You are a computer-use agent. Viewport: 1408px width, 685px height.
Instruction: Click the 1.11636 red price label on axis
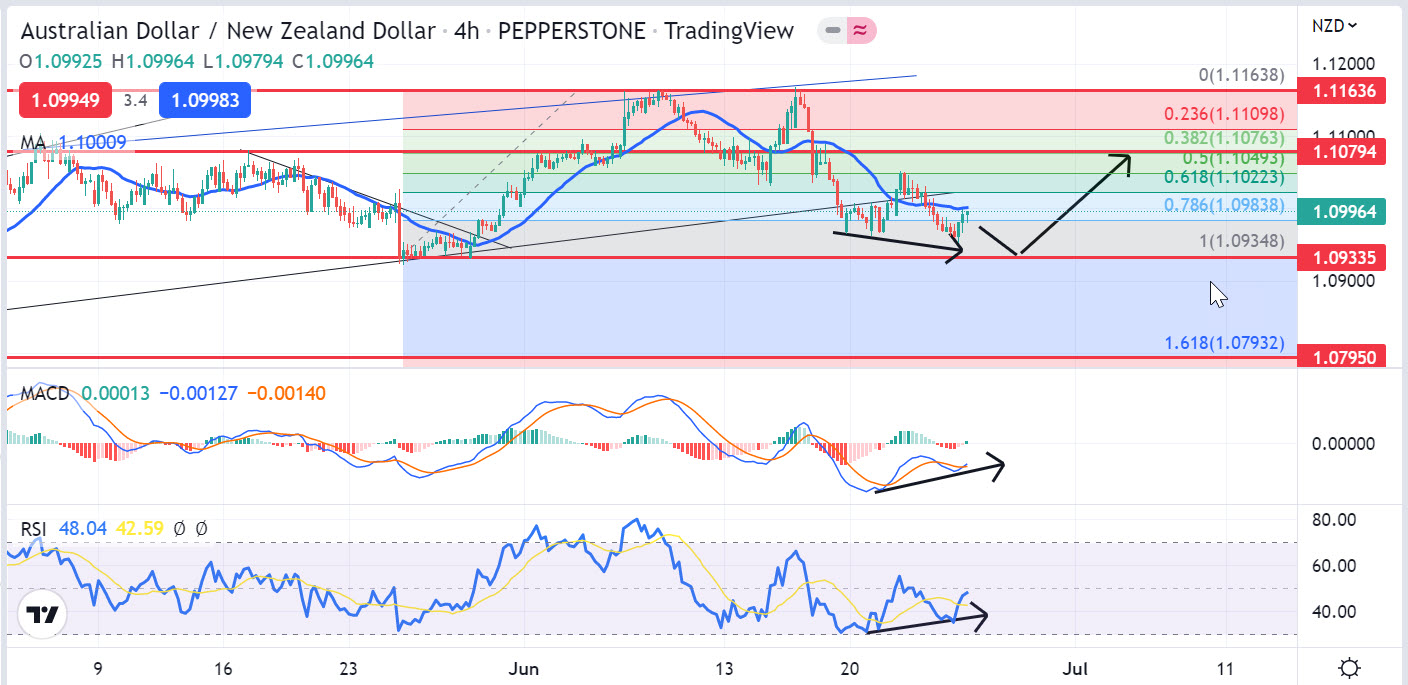point(1341,92)
